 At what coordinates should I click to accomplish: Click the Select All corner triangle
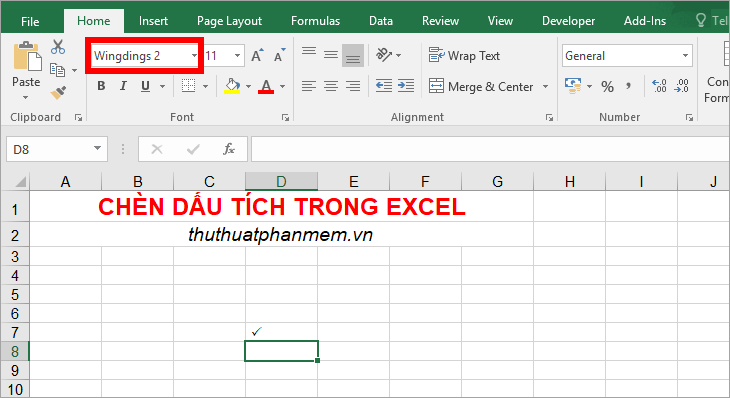[20, 181]
